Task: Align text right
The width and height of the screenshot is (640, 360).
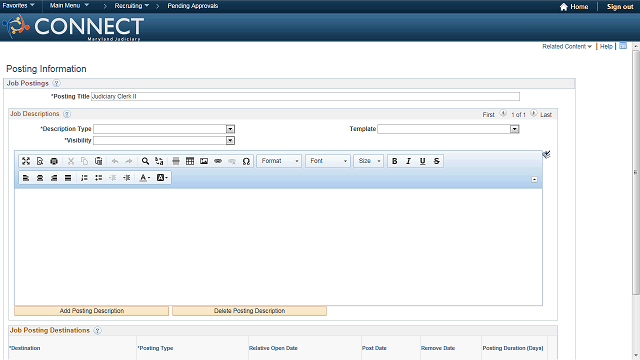Action: 54,178
